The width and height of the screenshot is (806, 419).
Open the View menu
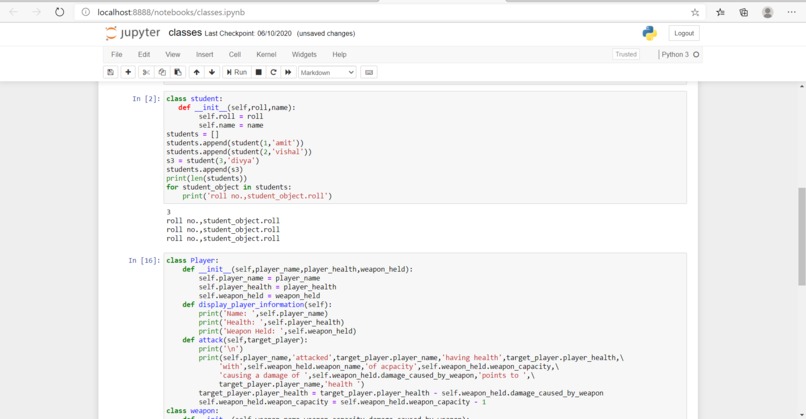[173, 54]
